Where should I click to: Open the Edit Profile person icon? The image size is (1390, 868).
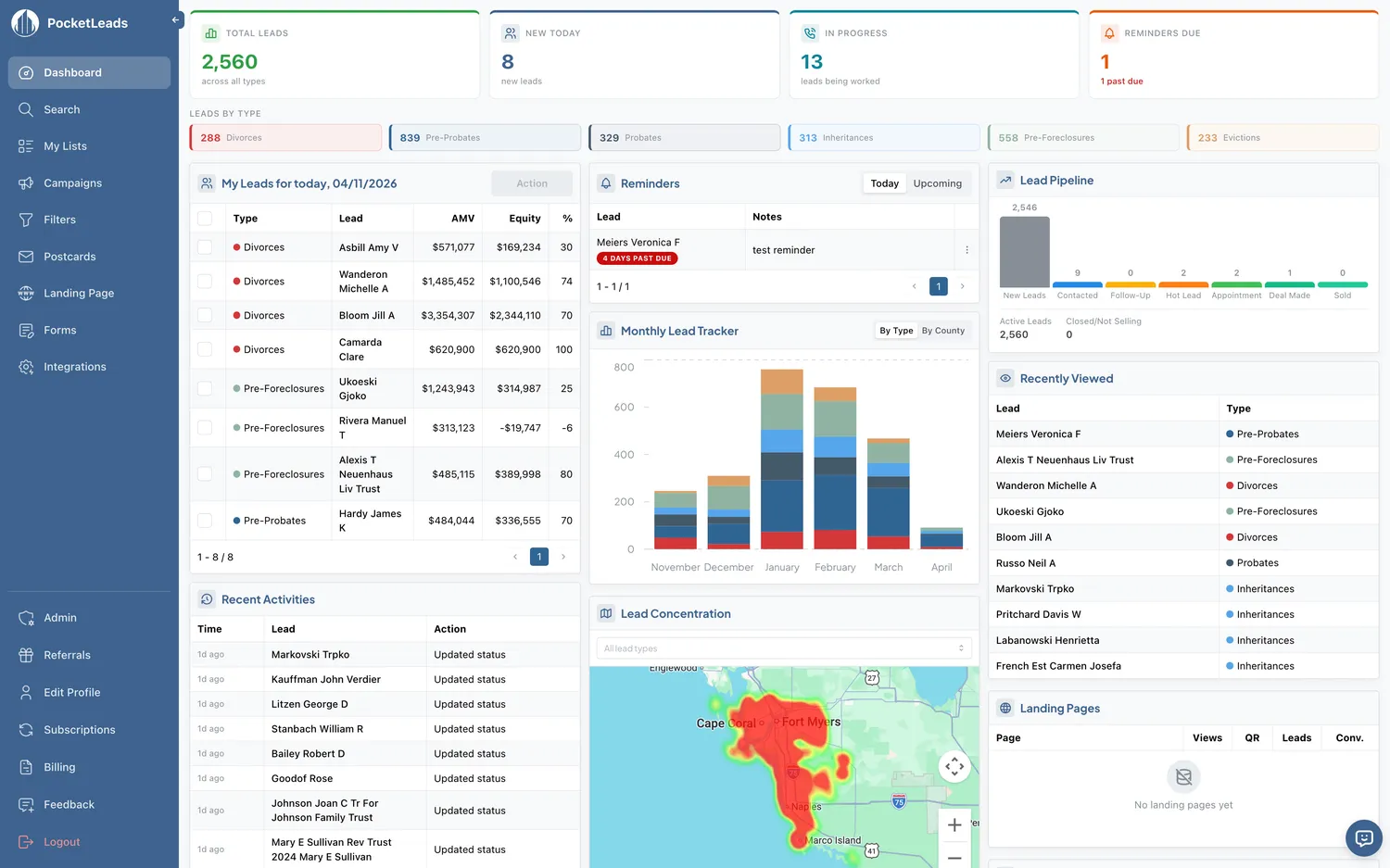click(x=26, y=692)
